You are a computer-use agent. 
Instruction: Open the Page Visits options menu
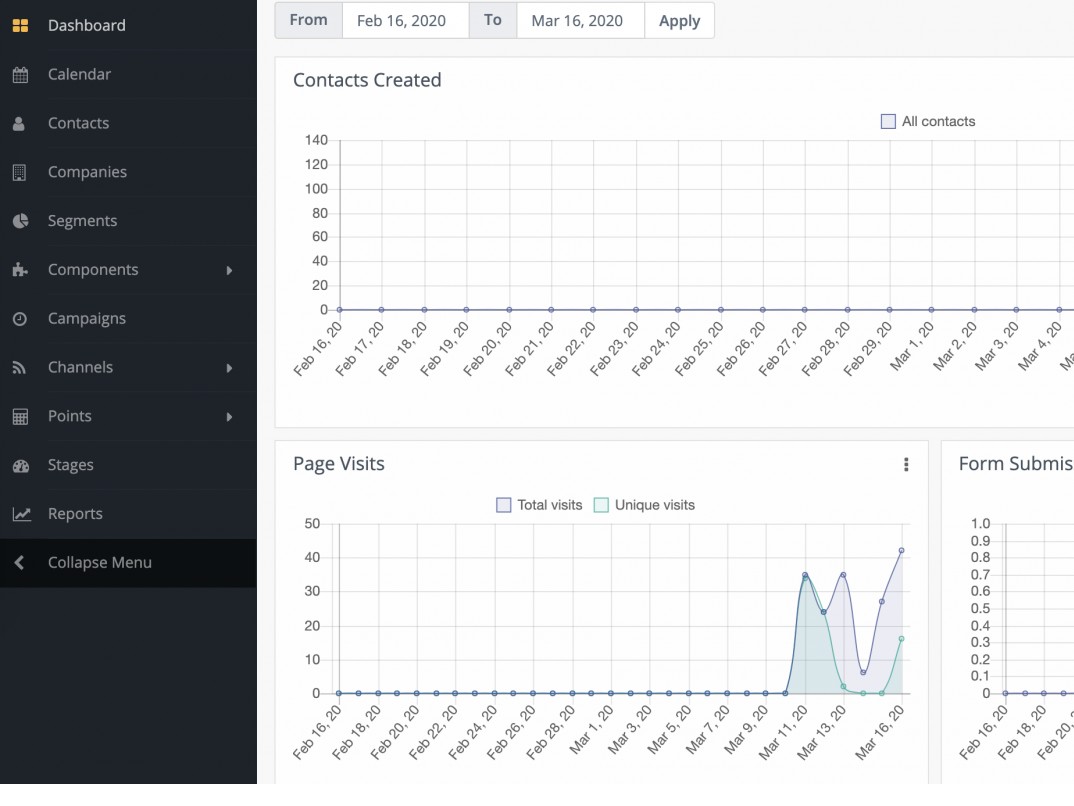907,464
